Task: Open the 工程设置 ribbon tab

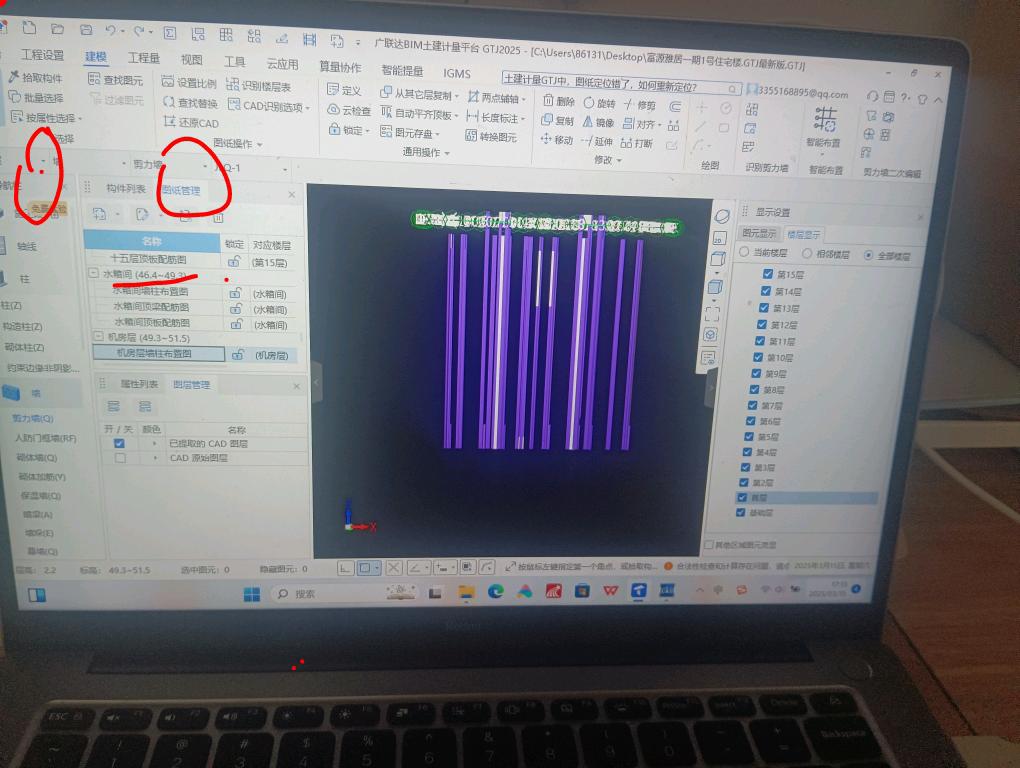Action: coord(42,55)
